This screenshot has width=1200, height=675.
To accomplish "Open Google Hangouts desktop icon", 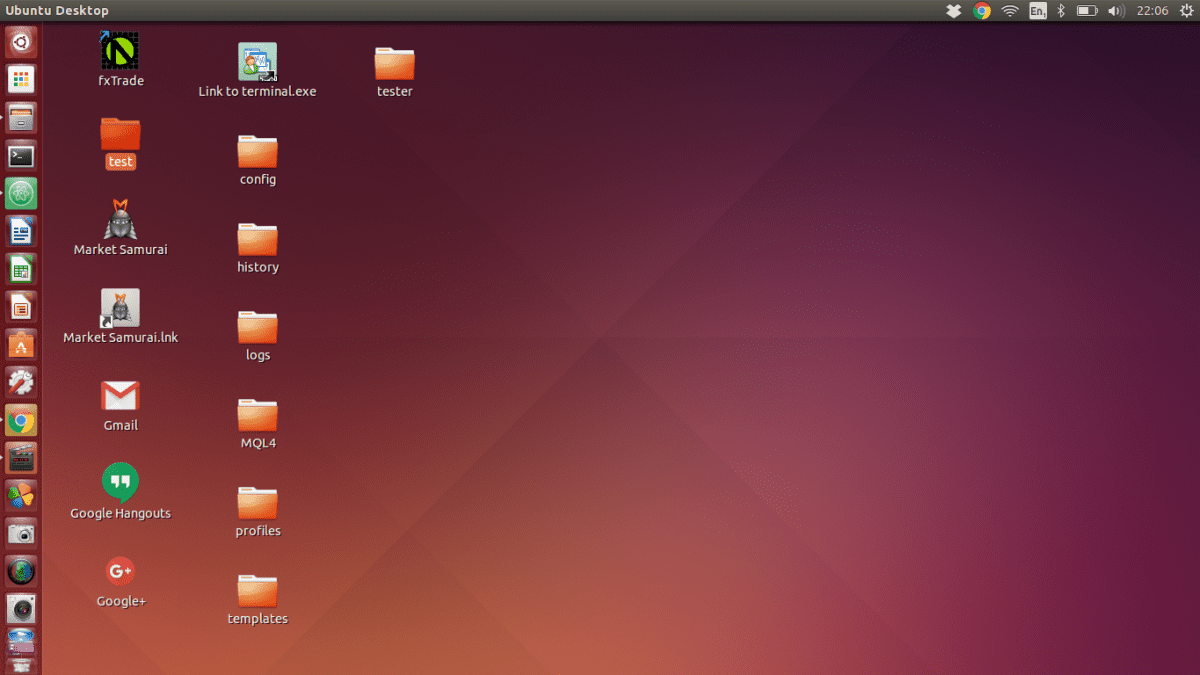I will click(120, 483).
